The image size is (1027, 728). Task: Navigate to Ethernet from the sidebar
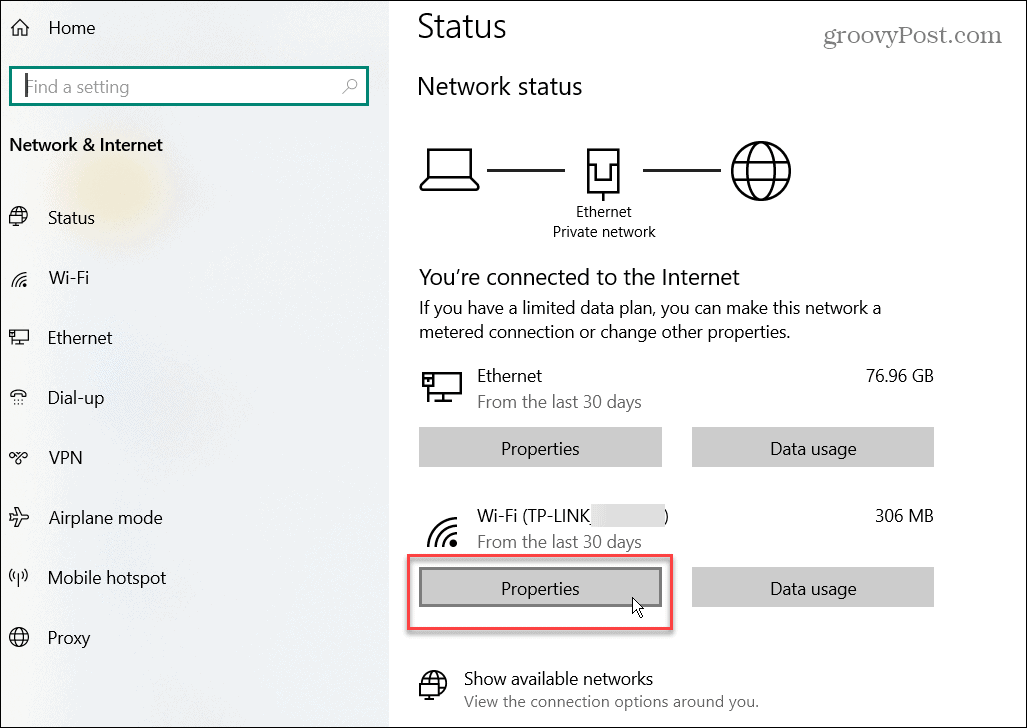[x=80, y=337]
